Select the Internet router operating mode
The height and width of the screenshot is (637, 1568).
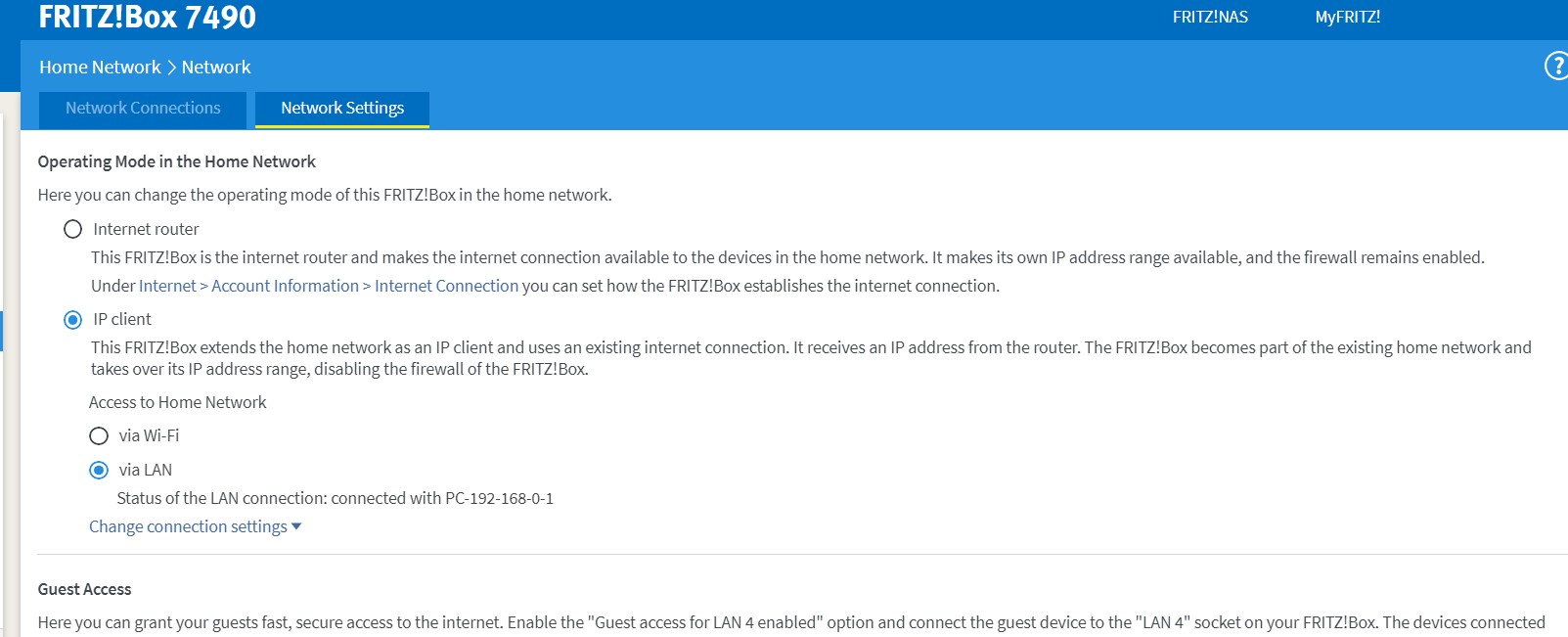pyautogui.click(x=72, y=229)
